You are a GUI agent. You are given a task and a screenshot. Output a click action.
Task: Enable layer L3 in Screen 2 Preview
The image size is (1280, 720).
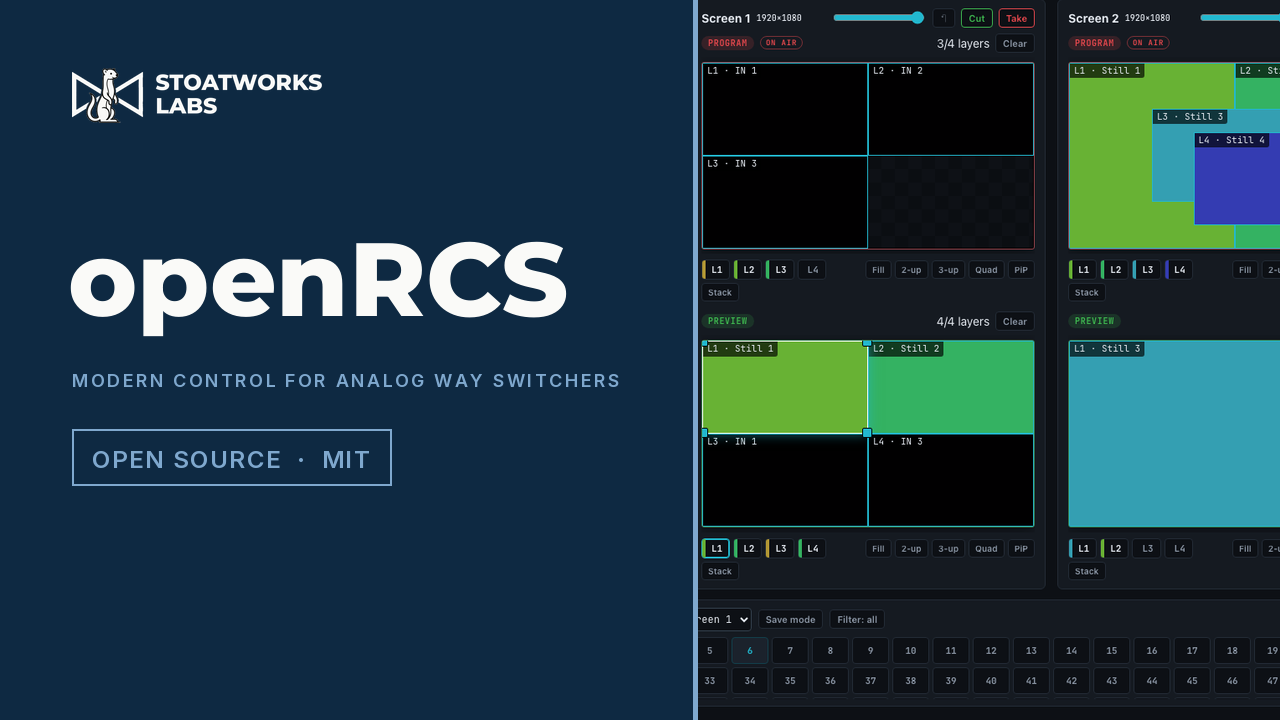coord(1147,549)
